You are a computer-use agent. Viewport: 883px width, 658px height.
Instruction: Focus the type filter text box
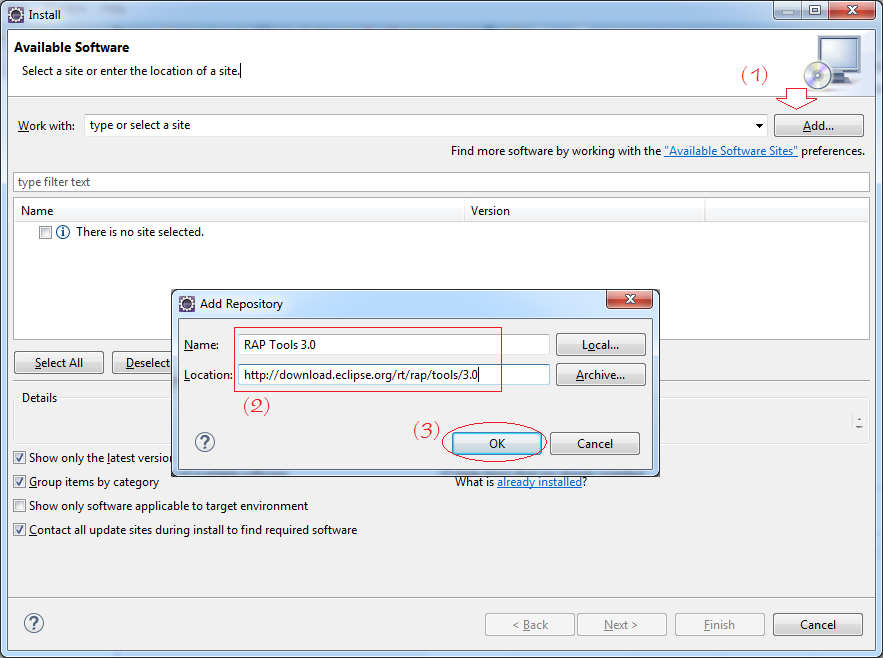(441, 182)
